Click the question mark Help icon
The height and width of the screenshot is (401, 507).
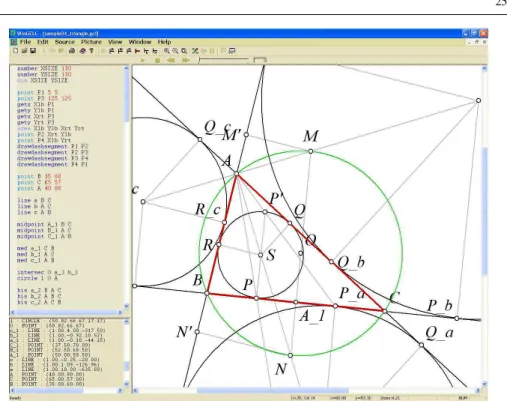tap(91, 51)
